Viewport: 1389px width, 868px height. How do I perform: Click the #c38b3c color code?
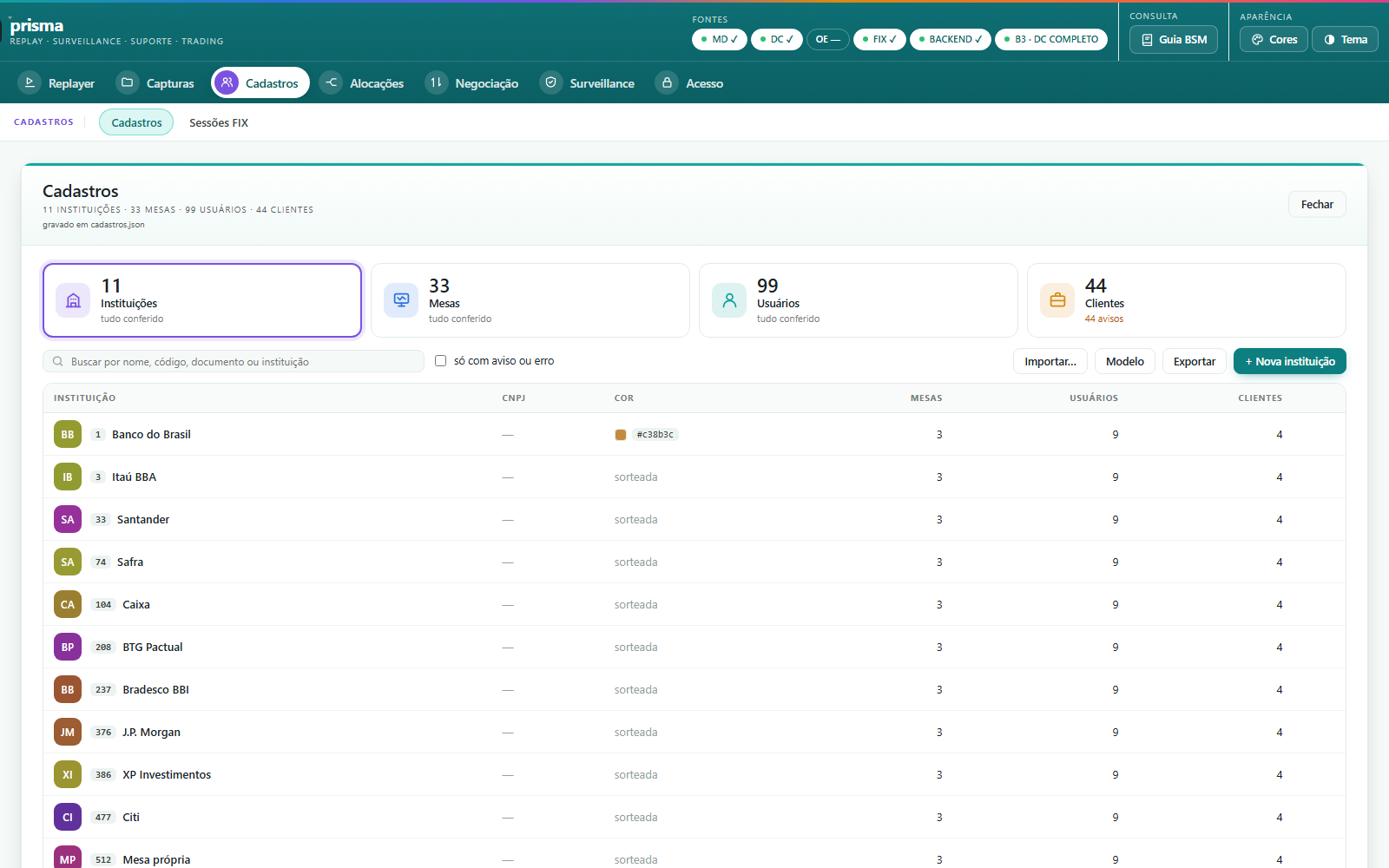(x=655, y=435)
